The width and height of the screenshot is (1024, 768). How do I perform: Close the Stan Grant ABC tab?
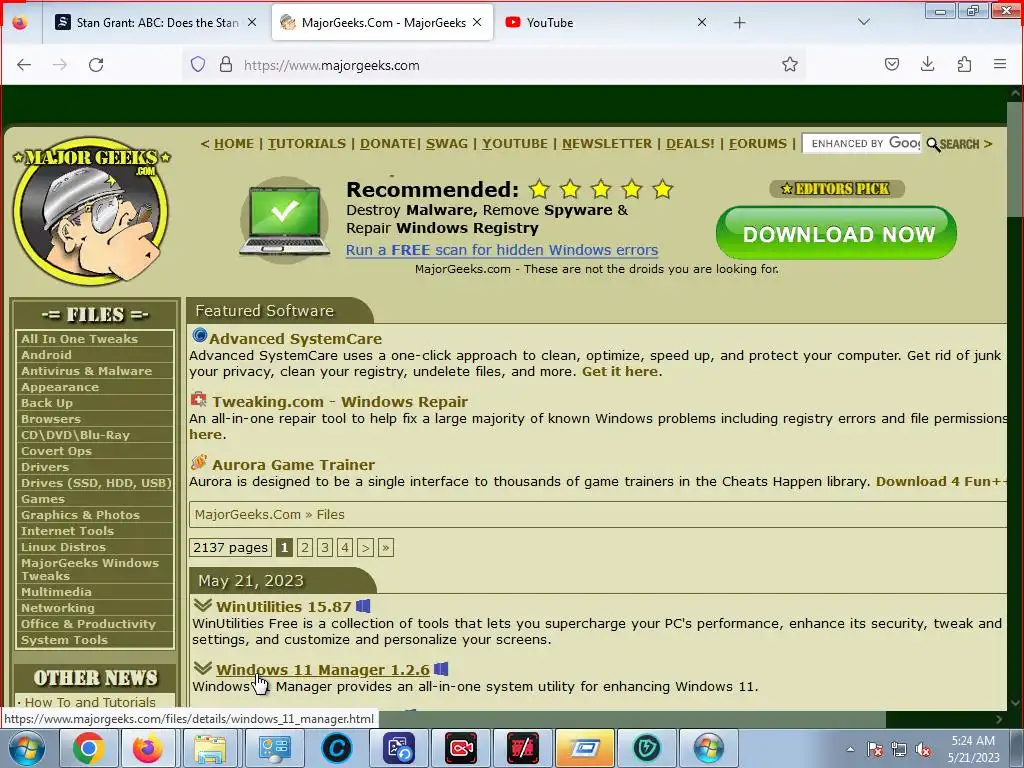[x=252, y=22]
